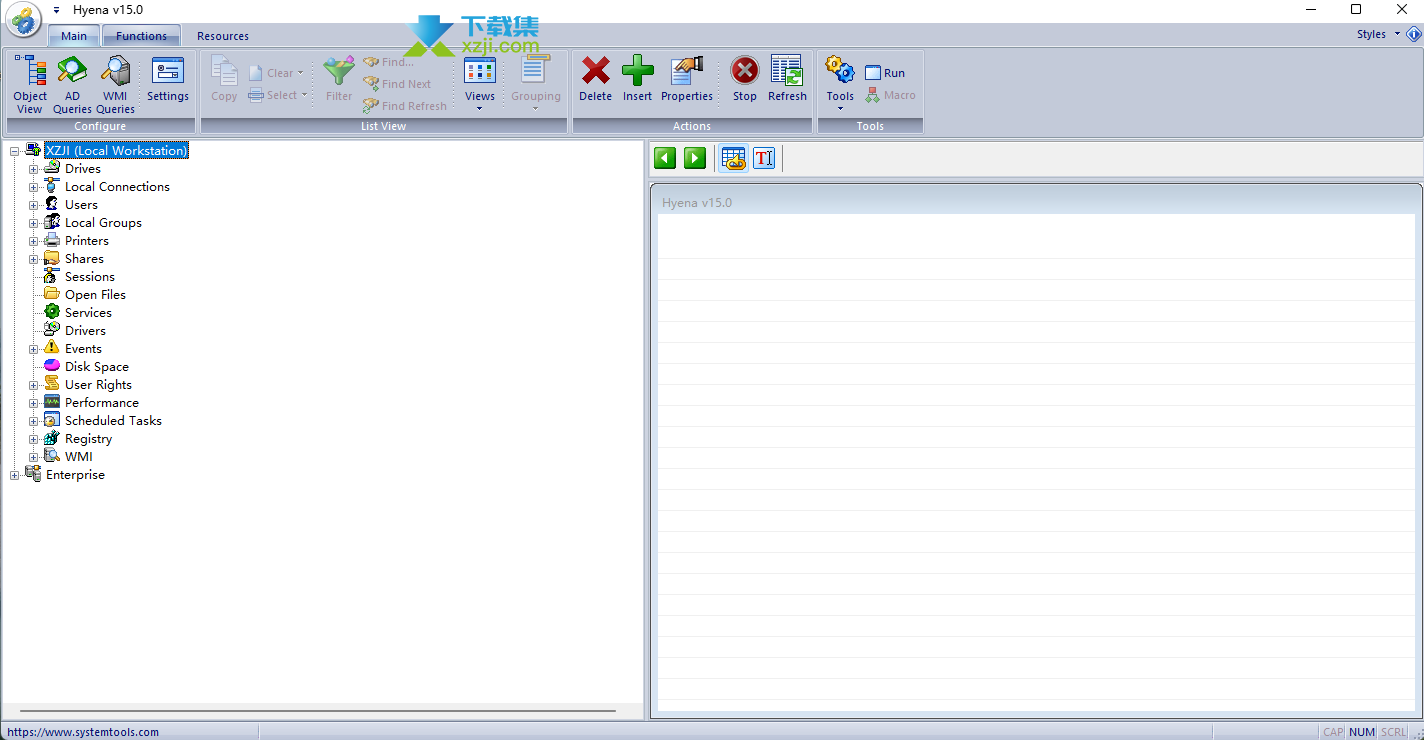
Task: Switch to the Functions ribbon tab
Action: pos(141,36)
